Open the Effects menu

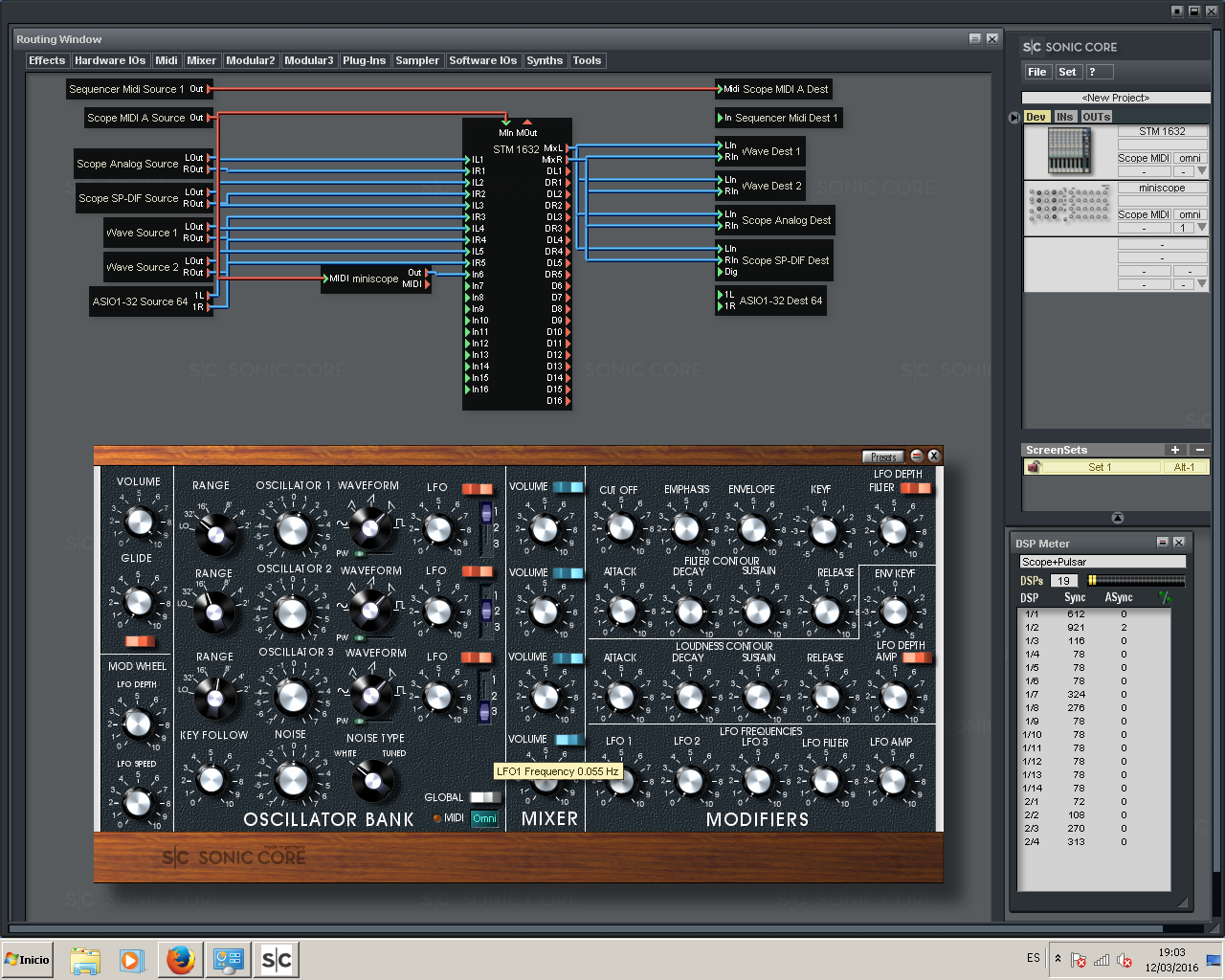point(47,60)
